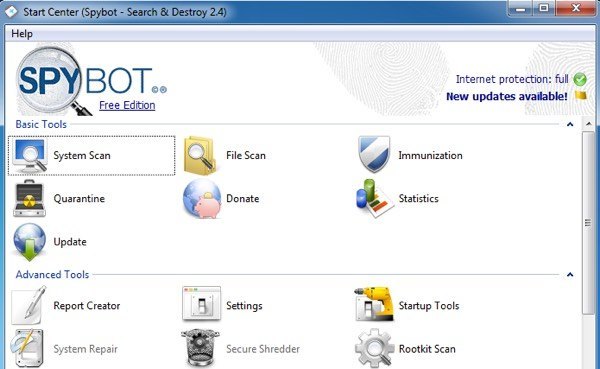
Task: Click the System Repair disk icon
Action: 27,348
